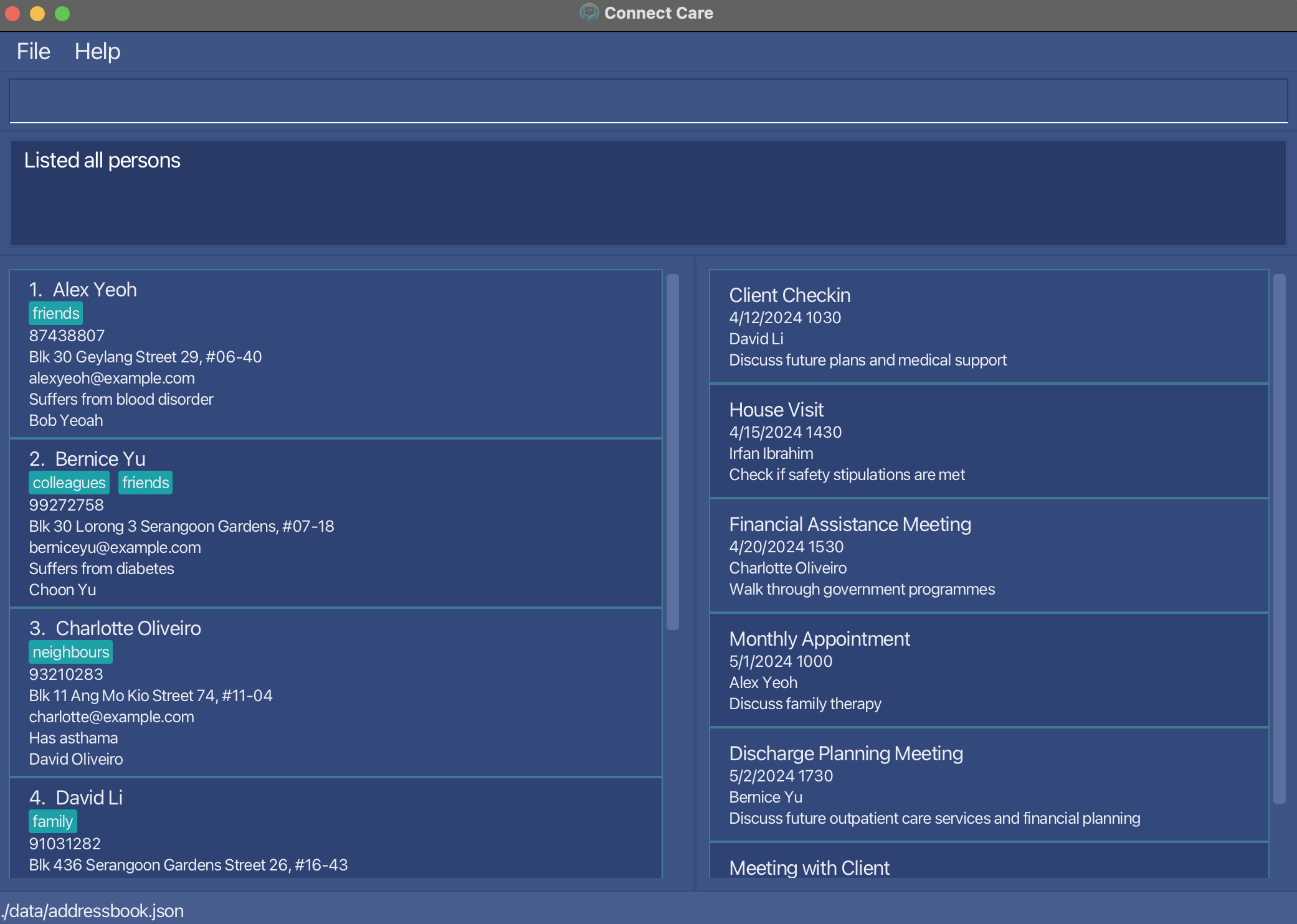The height and width of the screenshot is (924, 1297).
Task: Click phone number 91031282
Action: pos(65,844)
